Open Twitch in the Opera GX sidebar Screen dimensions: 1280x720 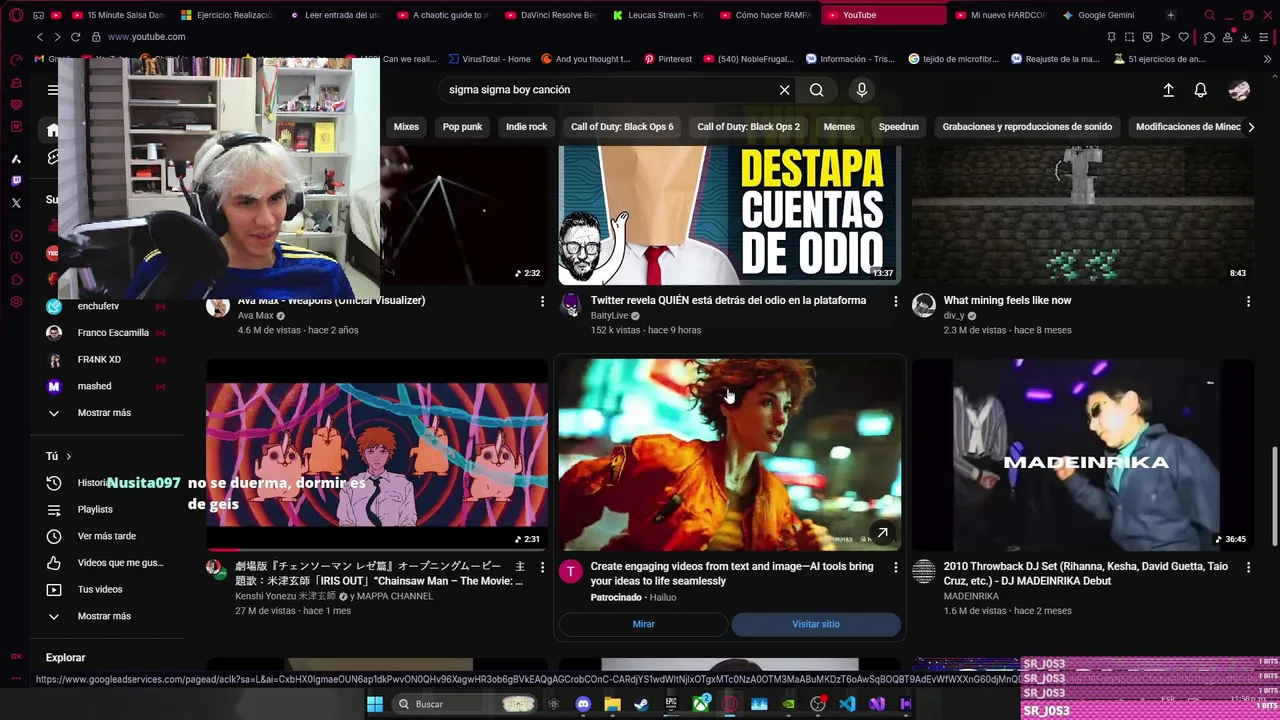16,181
